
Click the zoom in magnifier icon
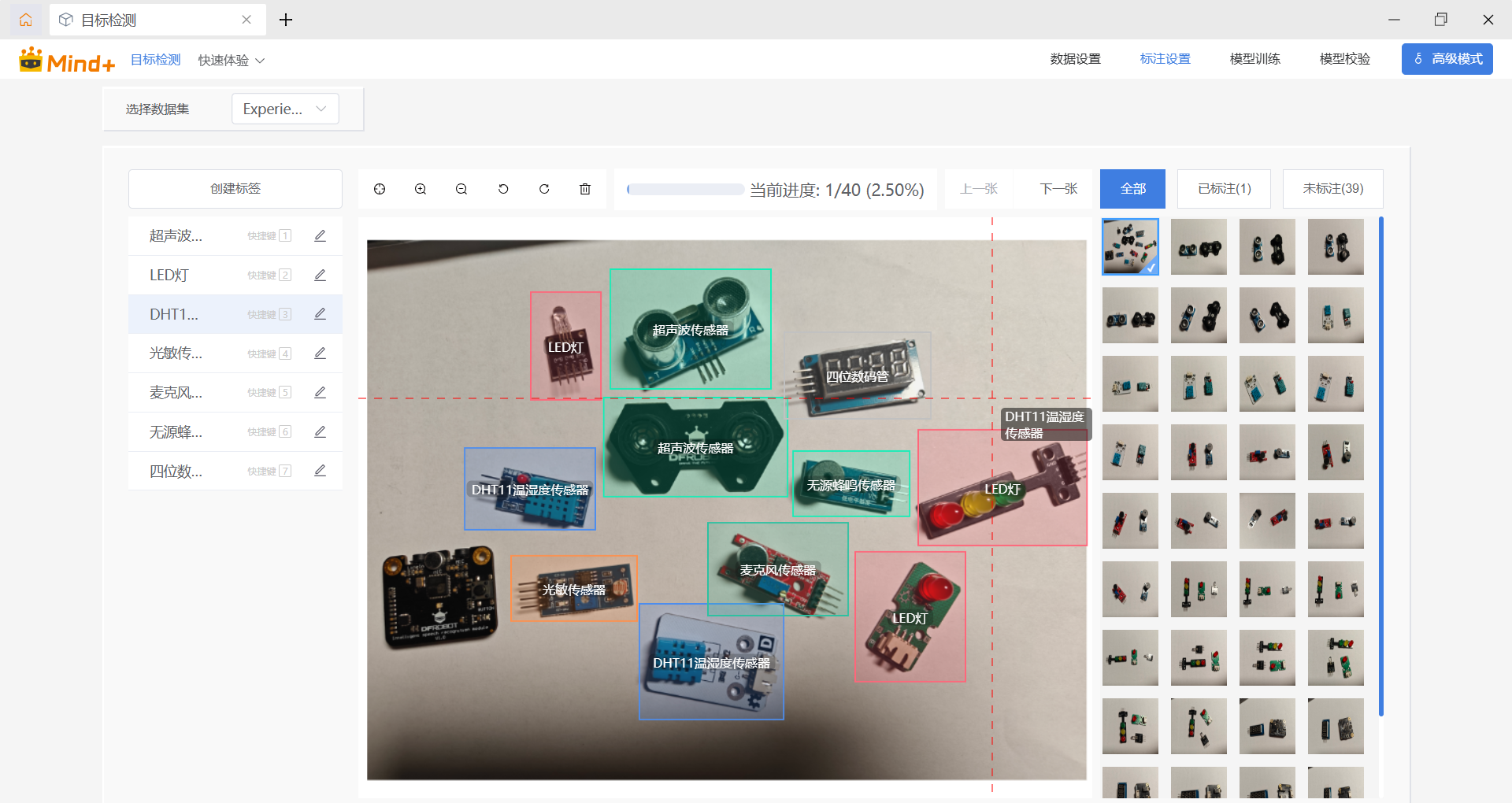point(421,189)
